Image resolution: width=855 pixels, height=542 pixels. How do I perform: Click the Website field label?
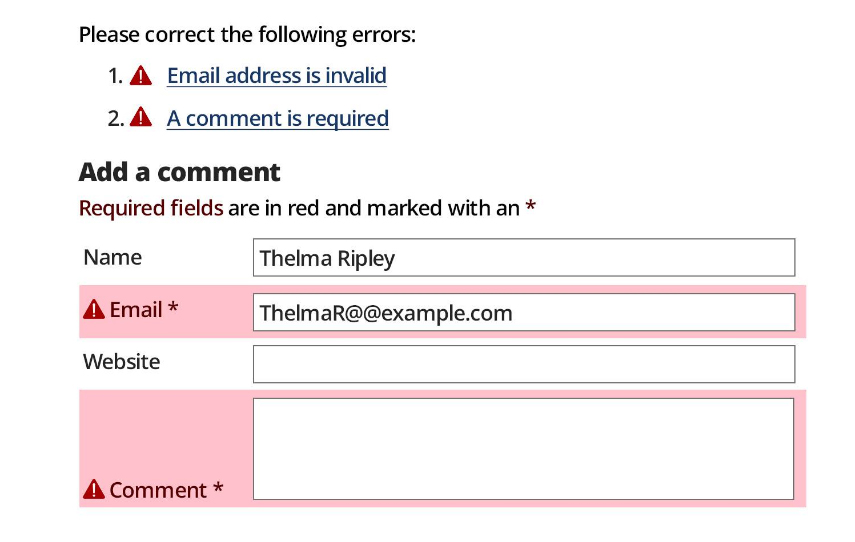click(122, 362)
